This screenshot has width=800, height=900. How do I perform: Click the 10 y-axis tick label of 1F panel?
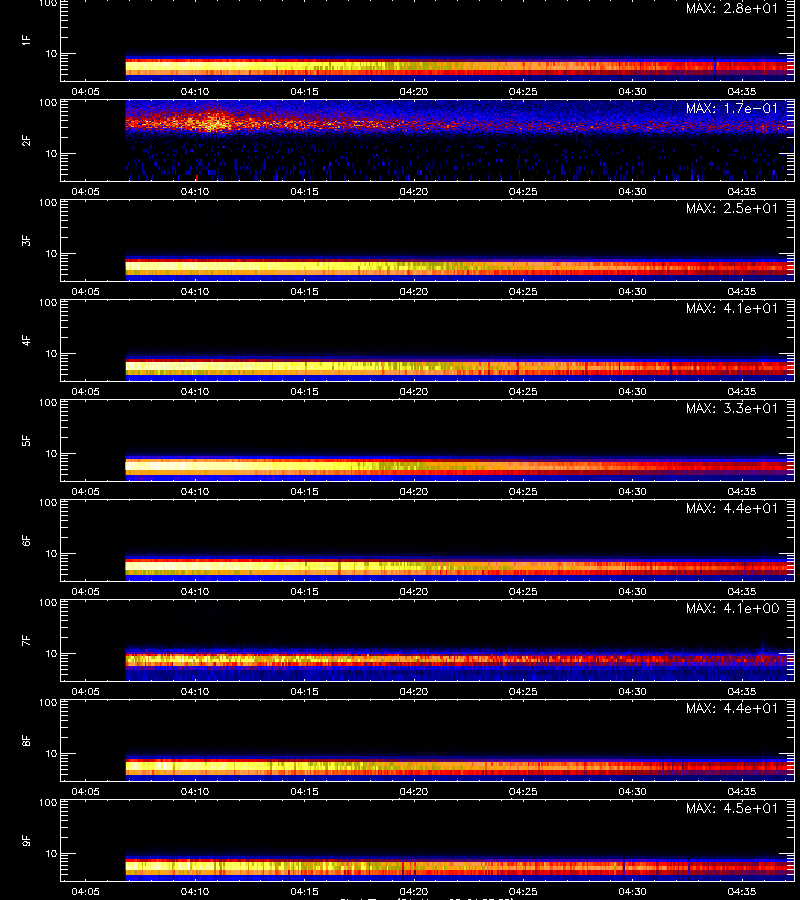point(52,53)
